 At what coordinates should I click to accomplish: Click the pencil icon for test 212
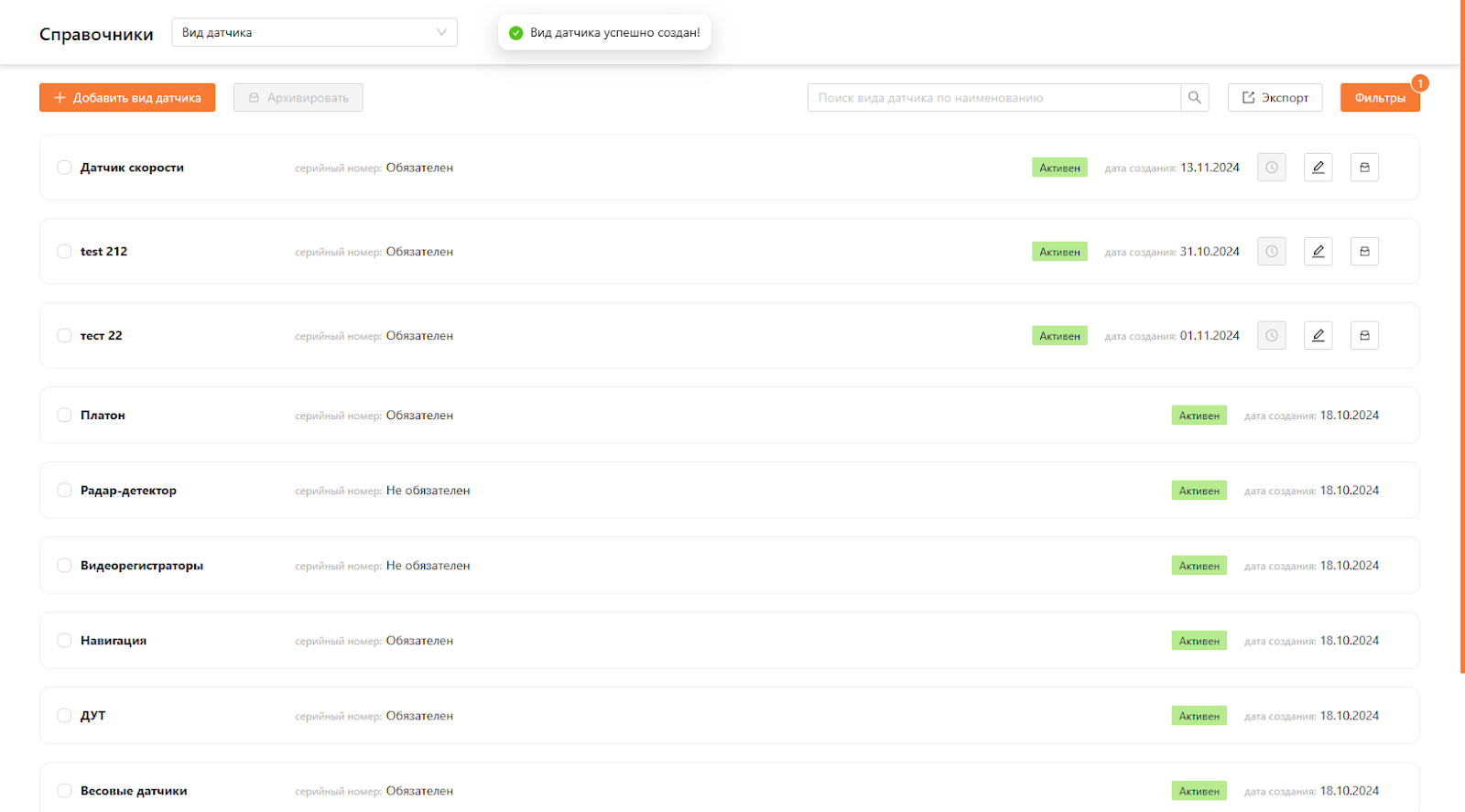[x=1318, y=252]
